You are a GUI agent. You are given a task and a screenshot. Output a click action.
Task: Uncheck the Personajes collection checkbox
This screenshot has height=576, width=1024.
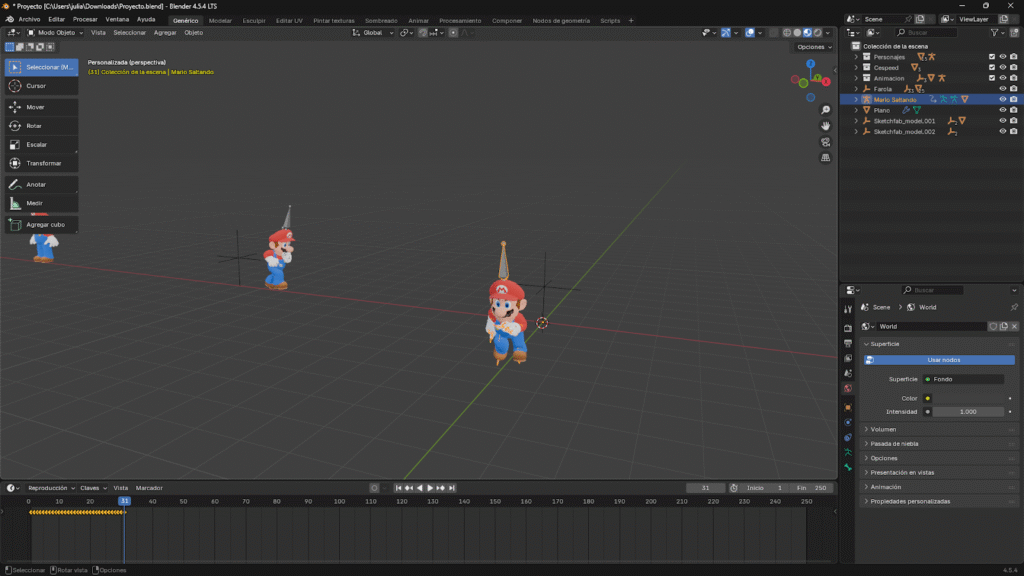991,57
